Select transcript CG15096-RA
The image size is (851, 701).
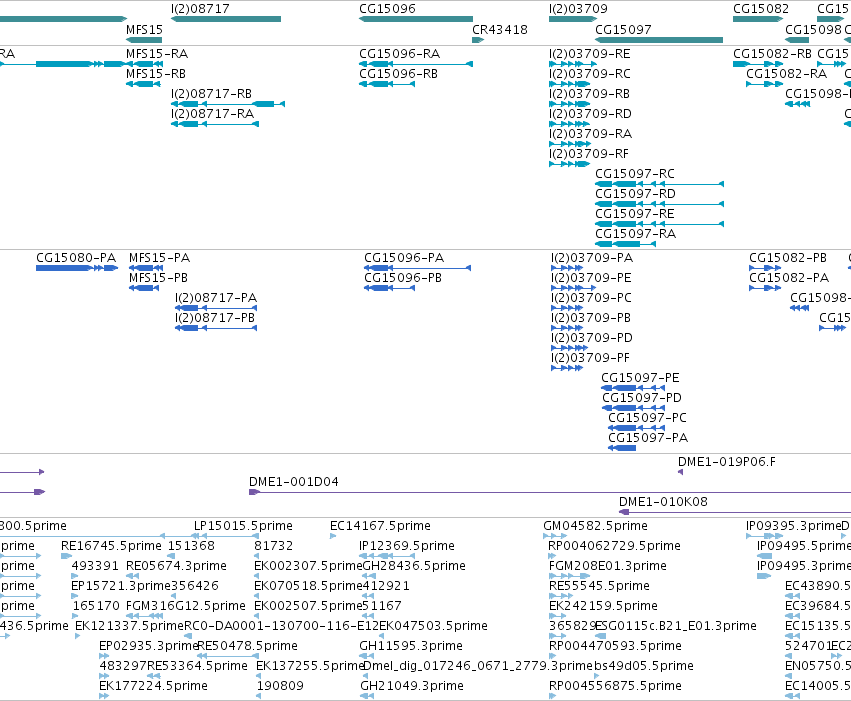pyautogui.click(x=400, y=54)
